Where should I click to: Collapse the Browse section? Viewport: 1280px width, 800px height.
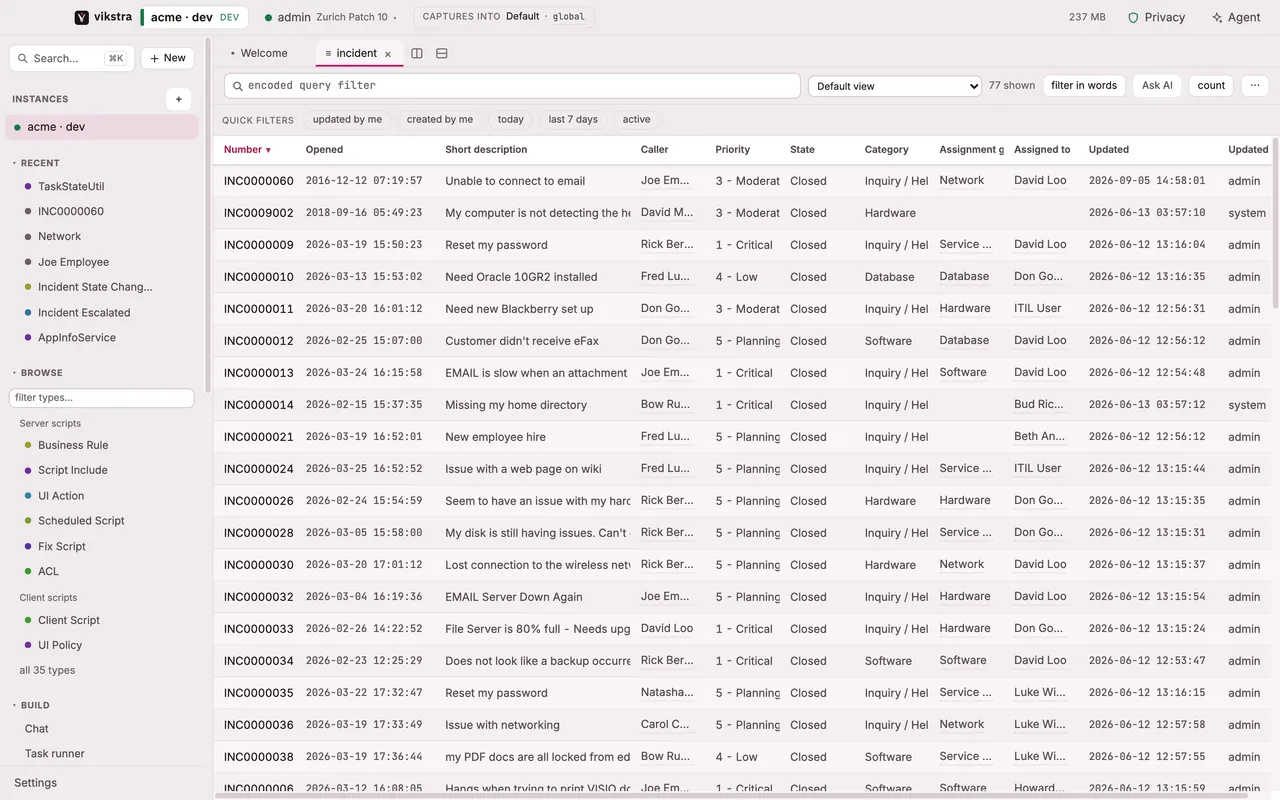pyautogui.click(x=37, y=373)
